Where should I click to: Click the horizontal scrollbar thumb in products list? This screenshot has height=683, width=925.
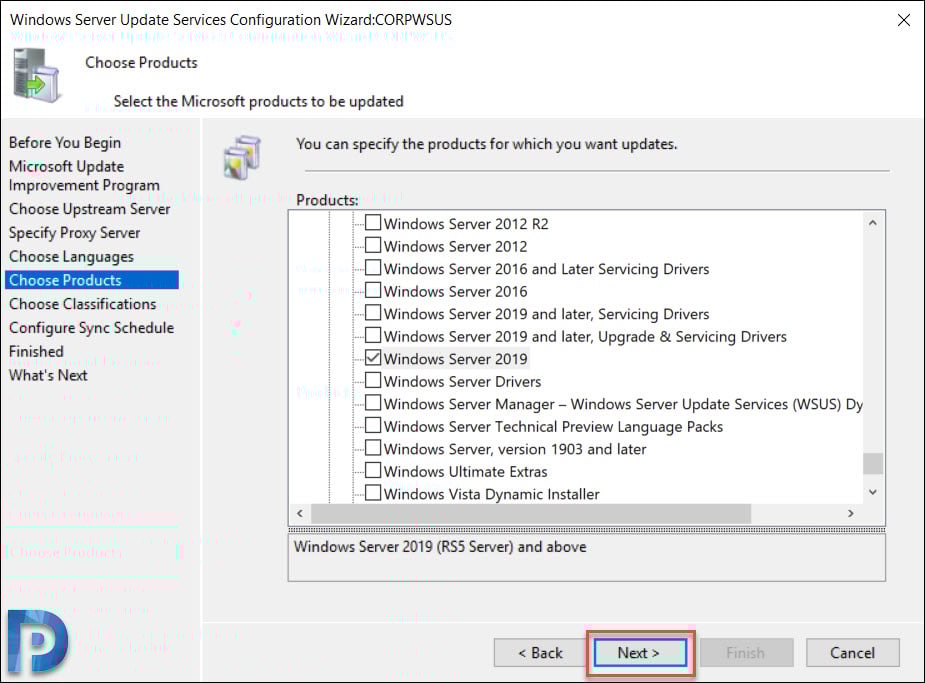[531, 513]
